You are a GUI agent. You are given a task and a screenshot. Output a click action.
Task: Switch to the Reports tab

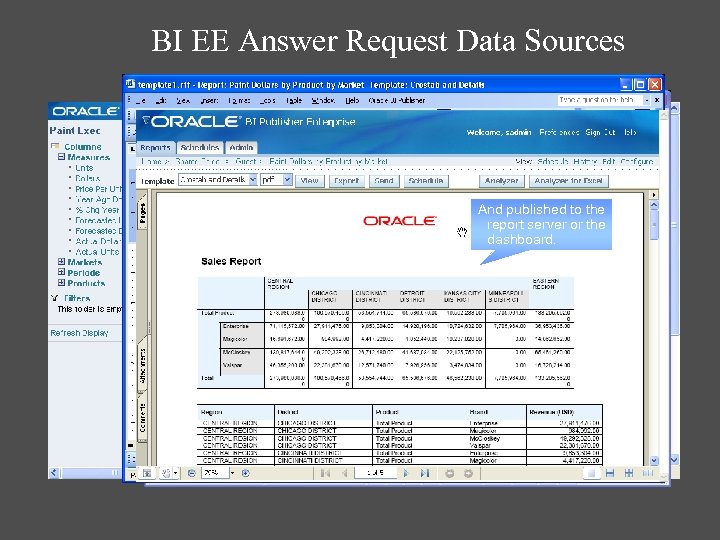tap(155, 147)
